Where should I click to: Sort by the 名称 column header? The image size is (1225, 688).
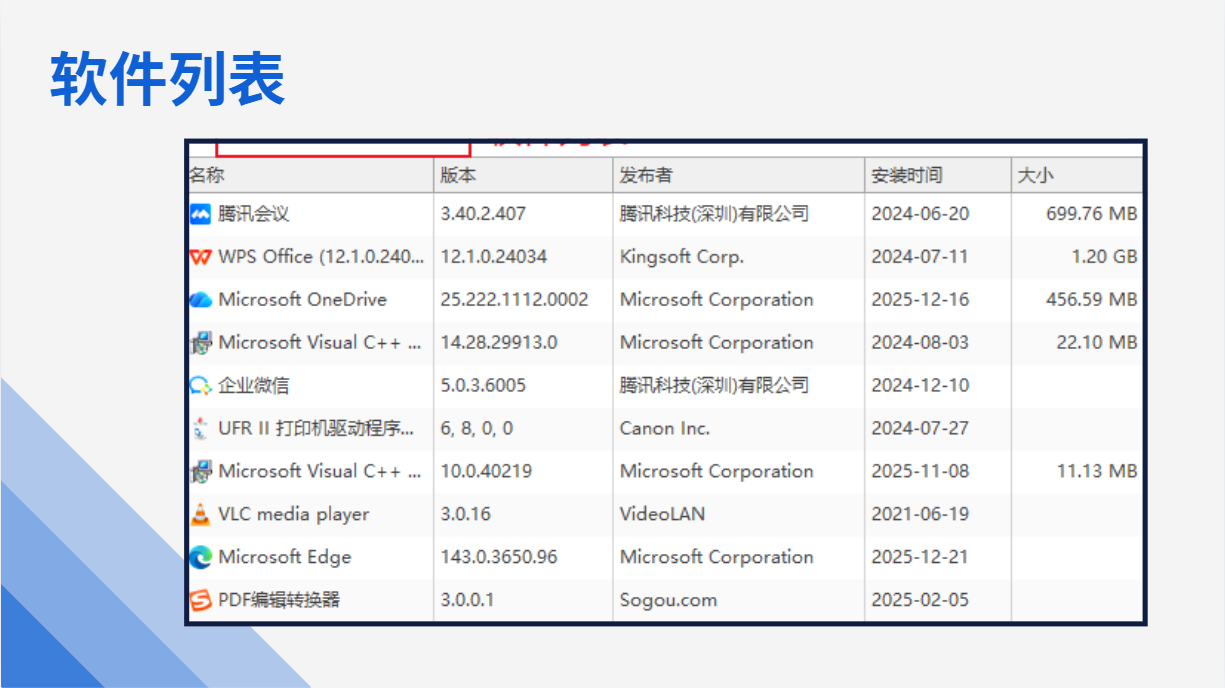coord(207,176)
